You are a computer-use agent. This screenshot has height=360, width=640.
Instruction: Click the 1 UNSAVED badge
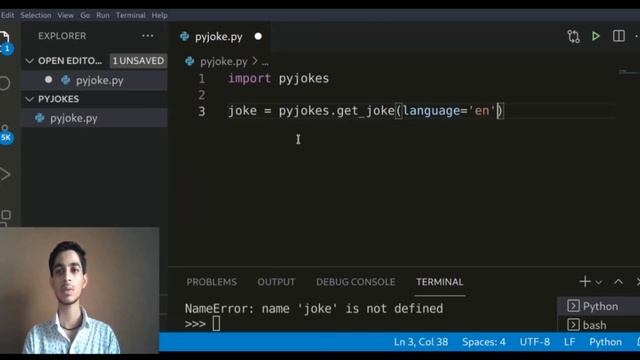click(x=138, y=61)
